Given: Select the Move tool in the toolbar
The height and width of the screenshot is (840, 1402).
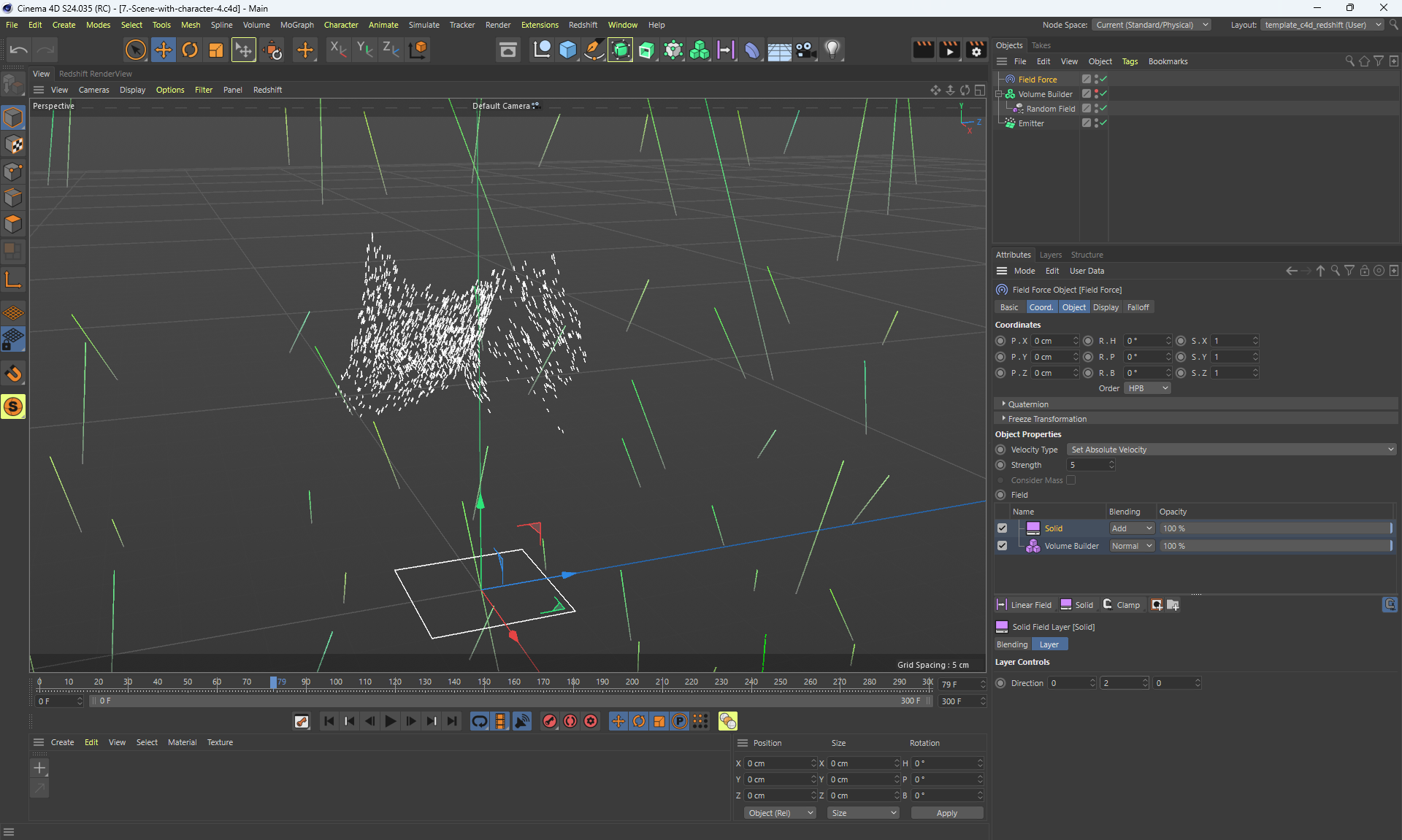Looking at the screenshot, I should [x=163, y=50].
